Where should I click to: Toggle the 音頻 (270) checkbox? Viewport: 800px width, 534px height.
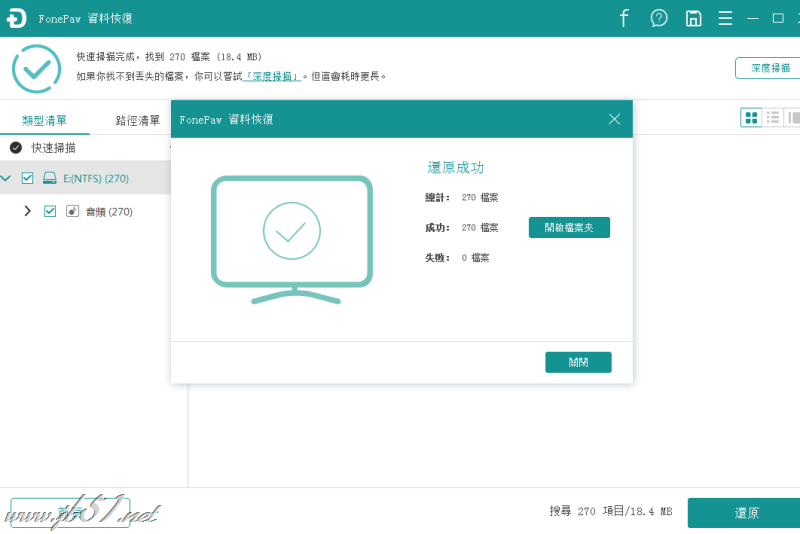pyautogui.click(x=49, y=211)
